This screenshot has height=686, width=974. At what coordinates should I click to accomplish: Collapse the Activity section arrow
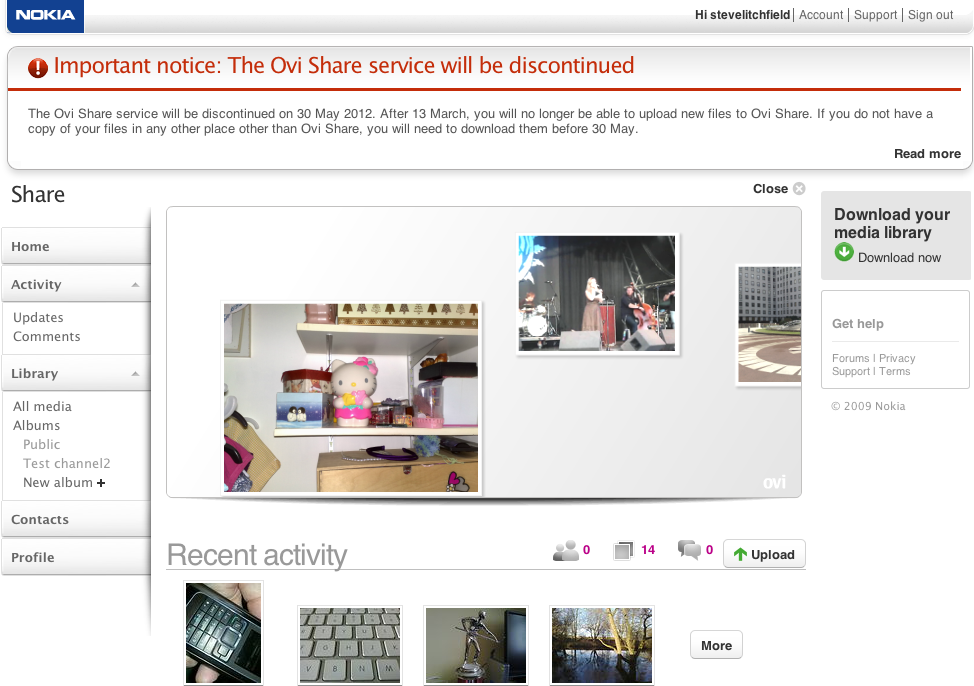[135, 285]
